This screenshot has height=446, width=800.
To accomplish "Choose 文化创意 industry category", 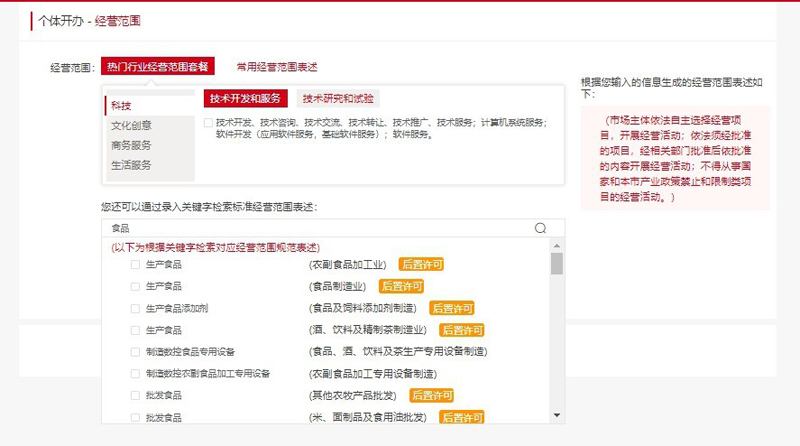I will click(x=131, y=125).
